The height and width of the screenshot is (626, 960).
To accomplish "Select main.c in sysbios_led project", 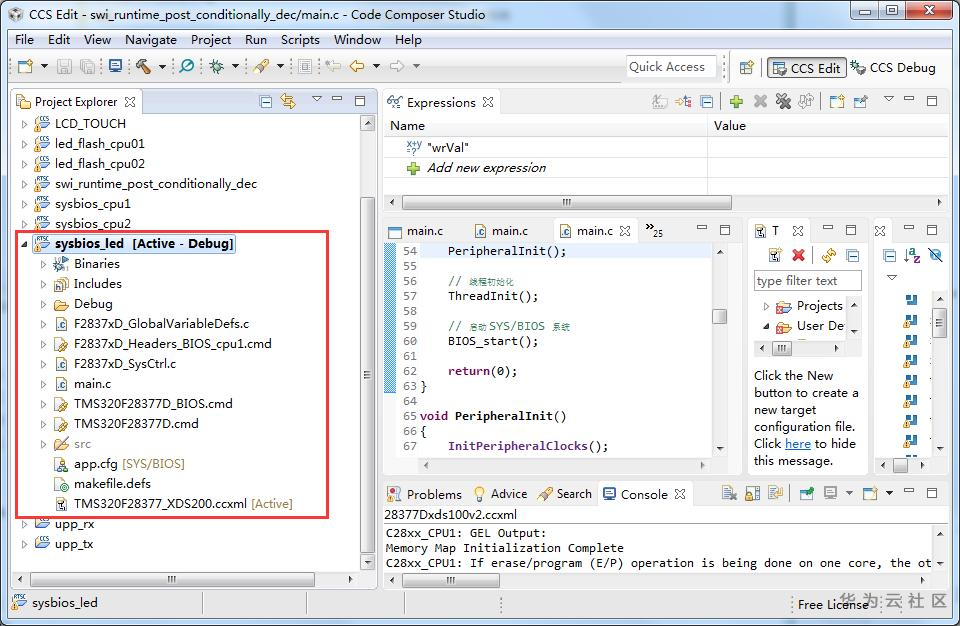I will pyautogui.click(x=92, y=384).
